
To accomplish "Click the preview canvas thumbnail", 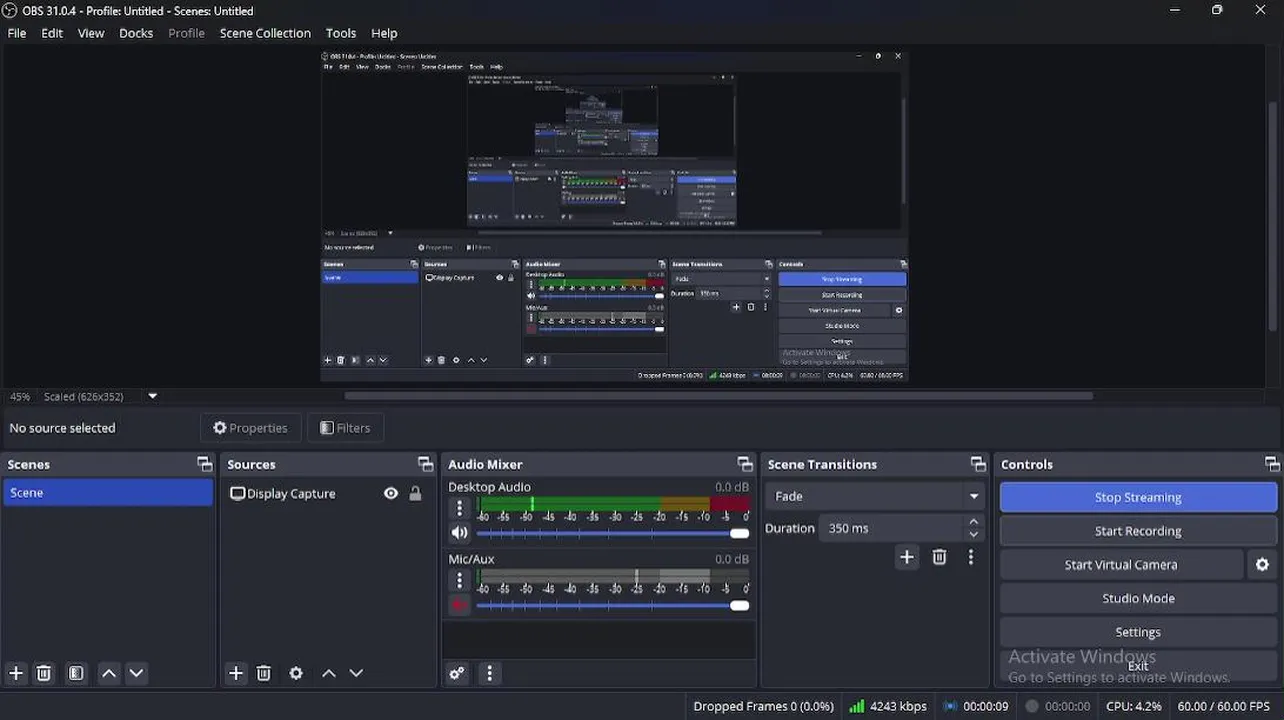I will click(613, 216).
